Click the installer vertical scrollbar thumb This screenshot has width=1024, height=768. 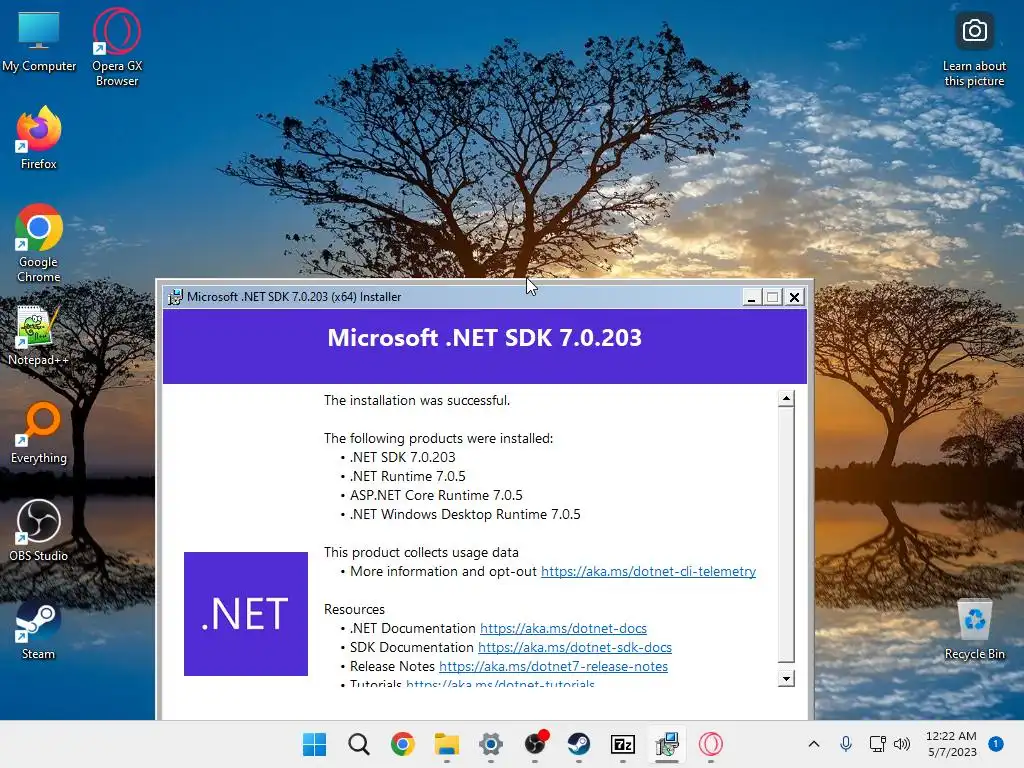click(x=786, y=534)
